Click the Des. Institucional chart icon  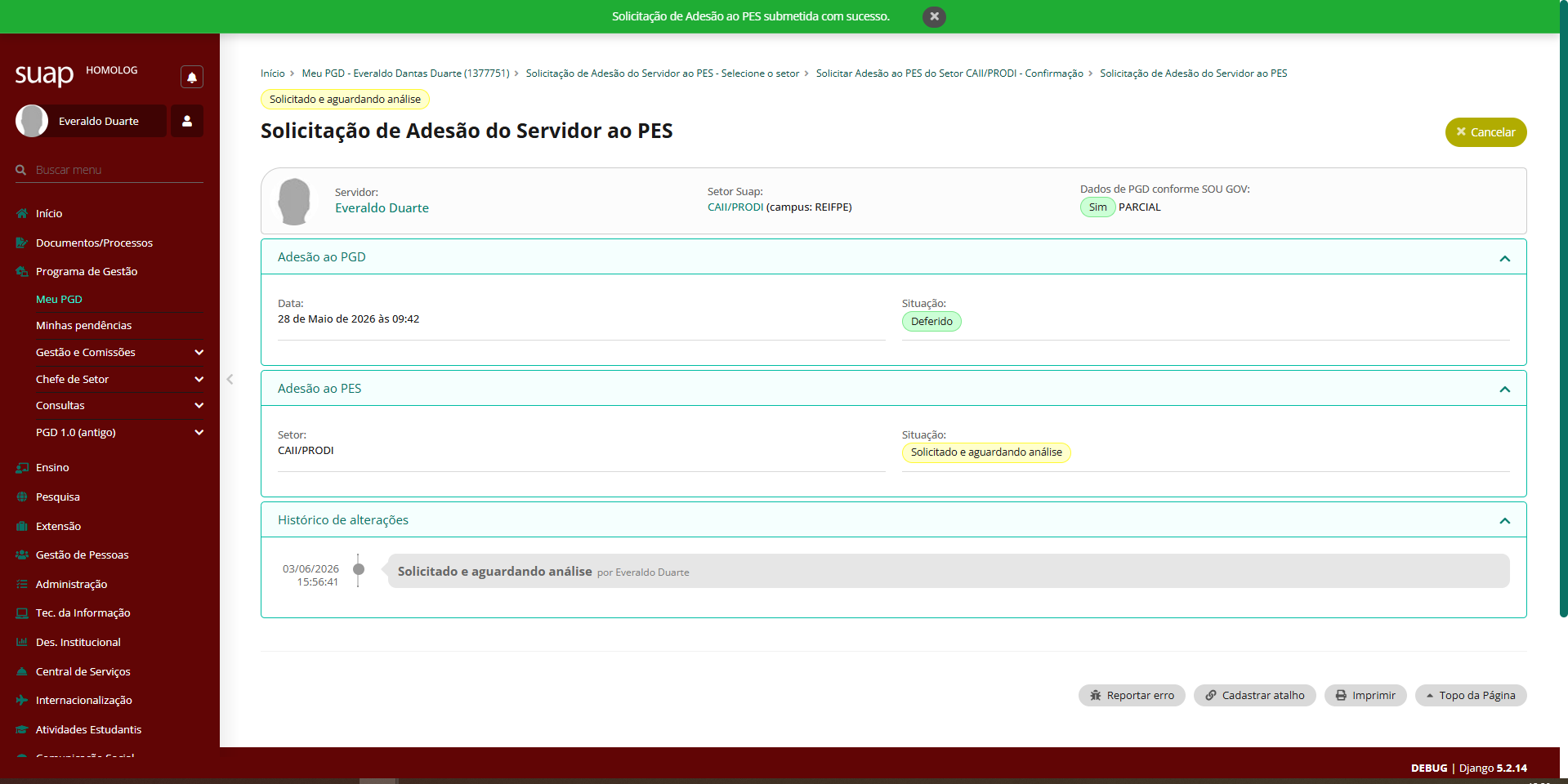point(22,642)
